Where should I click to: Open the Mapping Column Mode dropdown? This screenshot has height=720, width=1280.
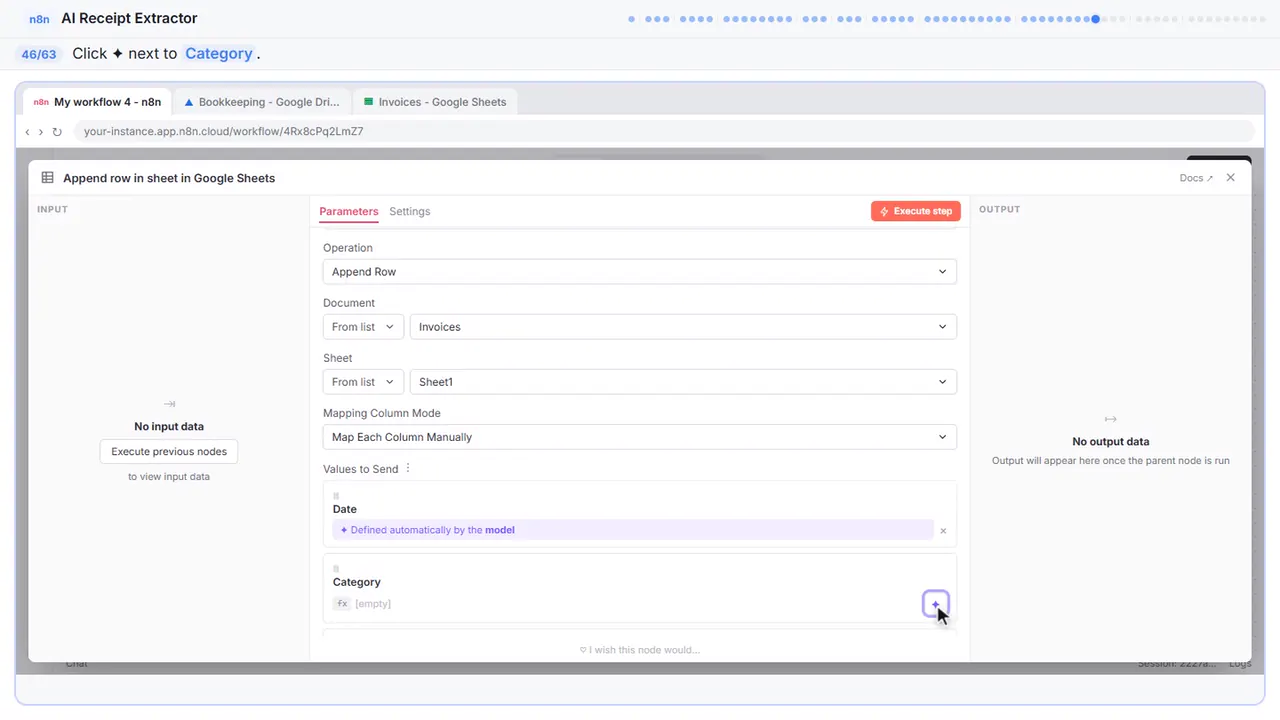coord(640,437)
